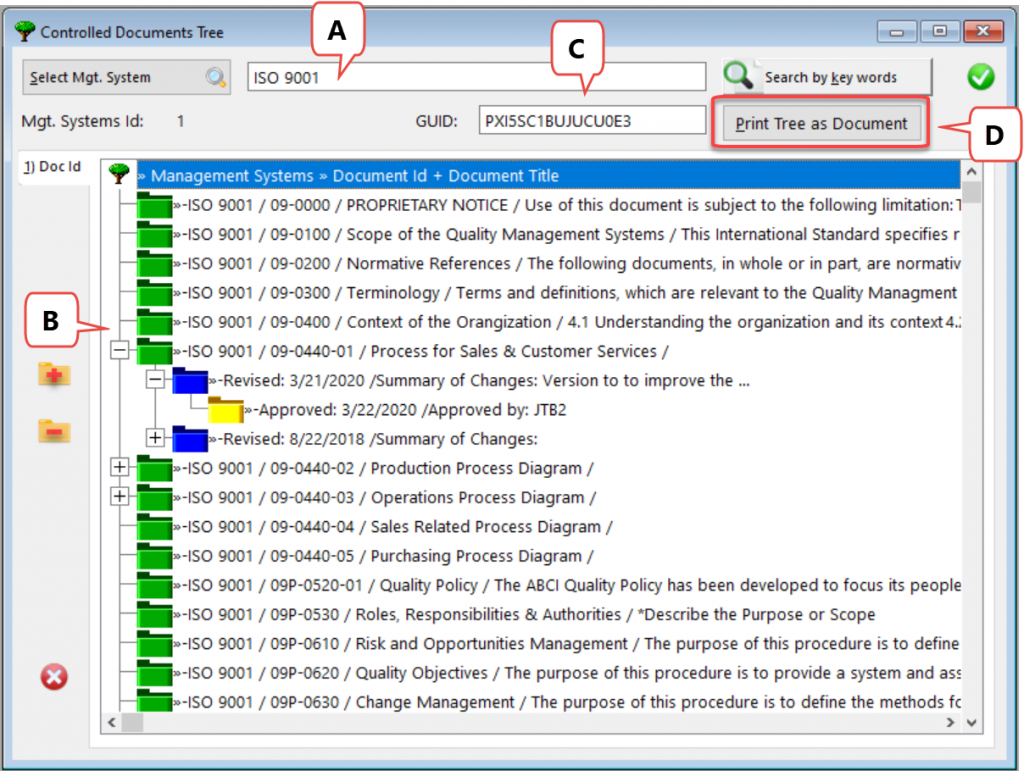Image resolution: width=1024 pixels, height=771 pixels.
Task: Select row 09P-0520-01 Quality Policy
Action: point(568,586)
